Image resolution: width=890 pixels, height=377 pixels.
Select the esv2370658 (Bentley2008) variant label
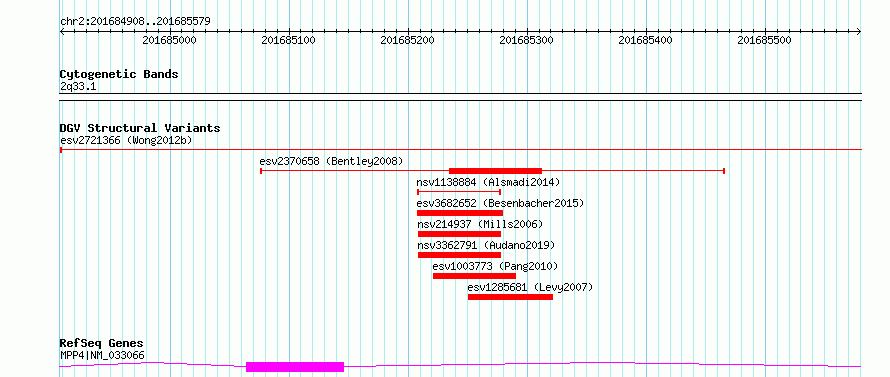(331, 161)
